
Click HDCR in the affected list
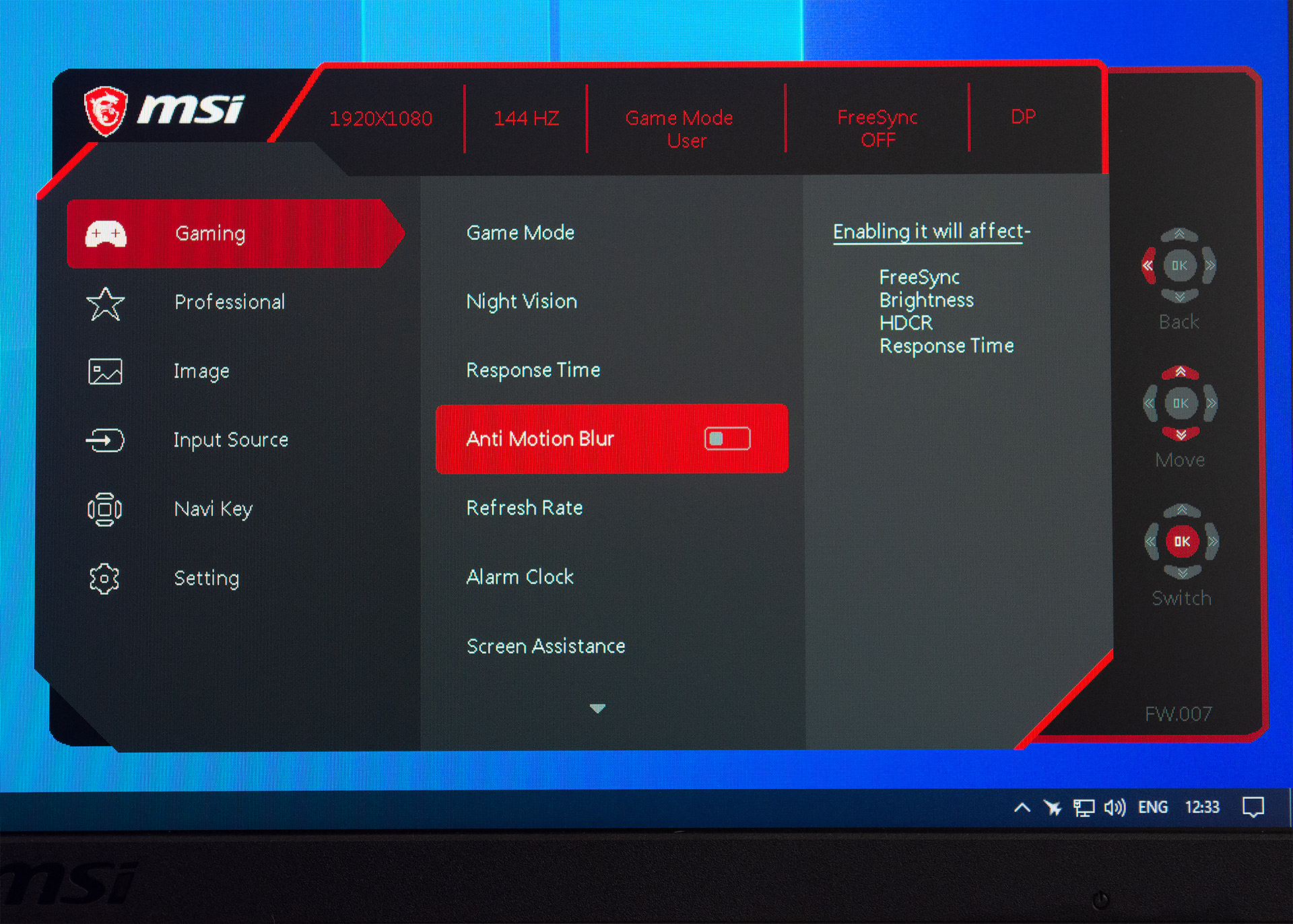(x=906, y=323)
